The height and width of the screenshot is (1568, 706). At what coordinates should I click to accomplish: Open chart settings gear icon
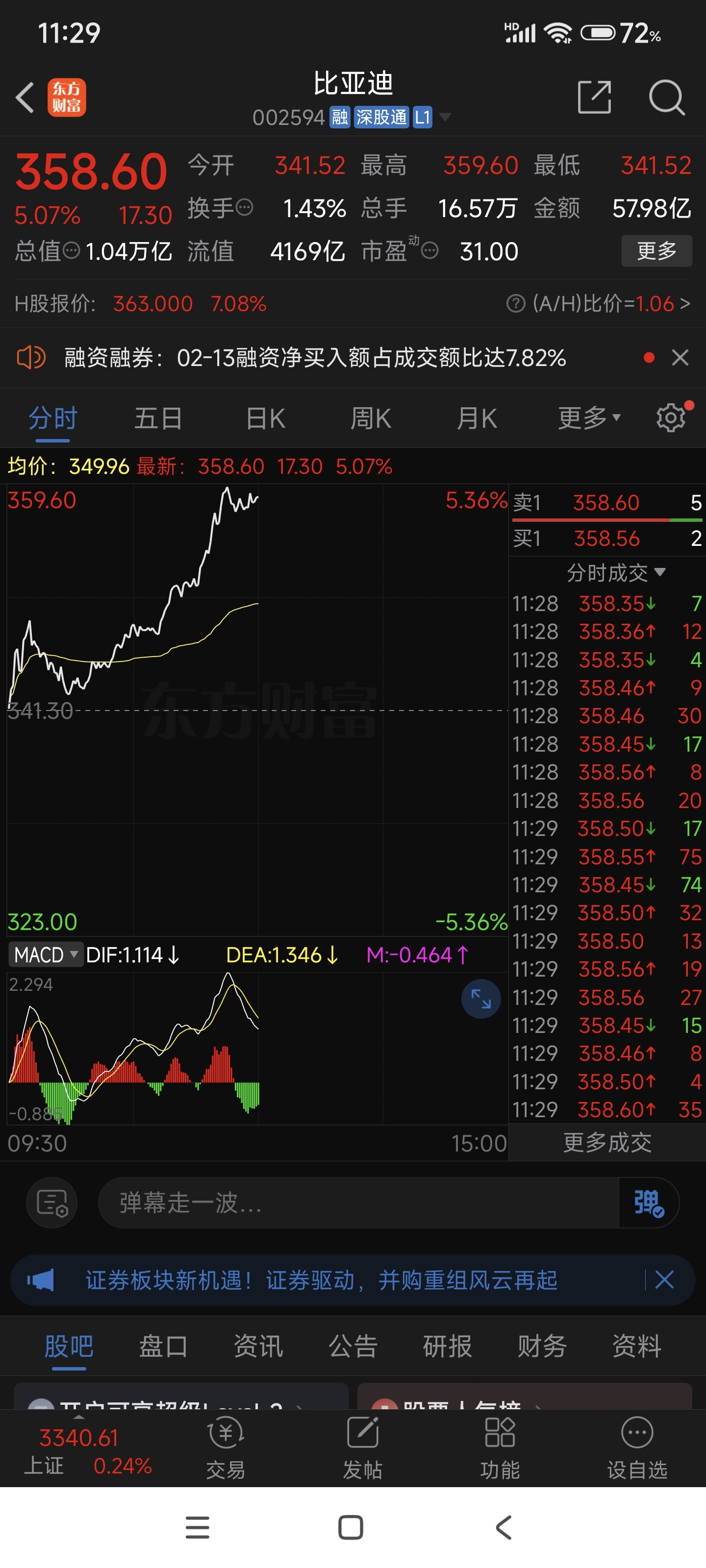pyautogui.click(x=671, y=417)
